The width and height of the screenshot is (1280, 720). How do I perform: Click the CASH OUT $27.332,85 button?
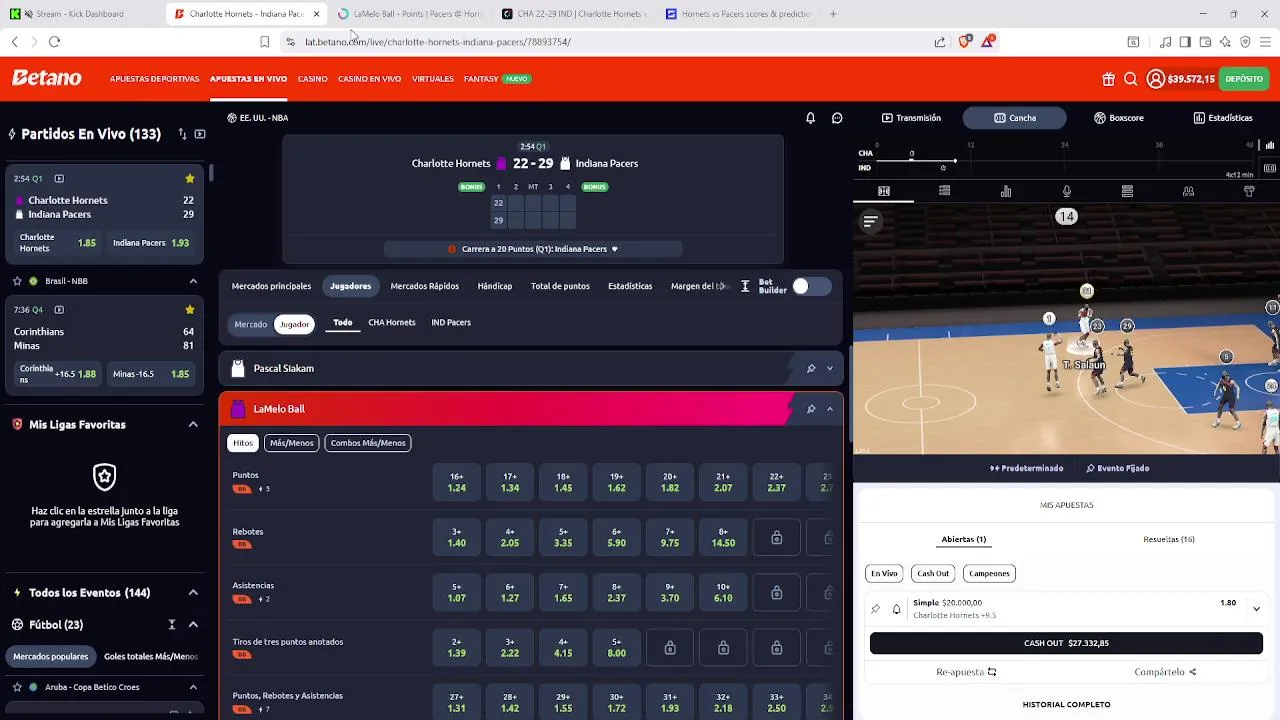[x=1066, y=644]
